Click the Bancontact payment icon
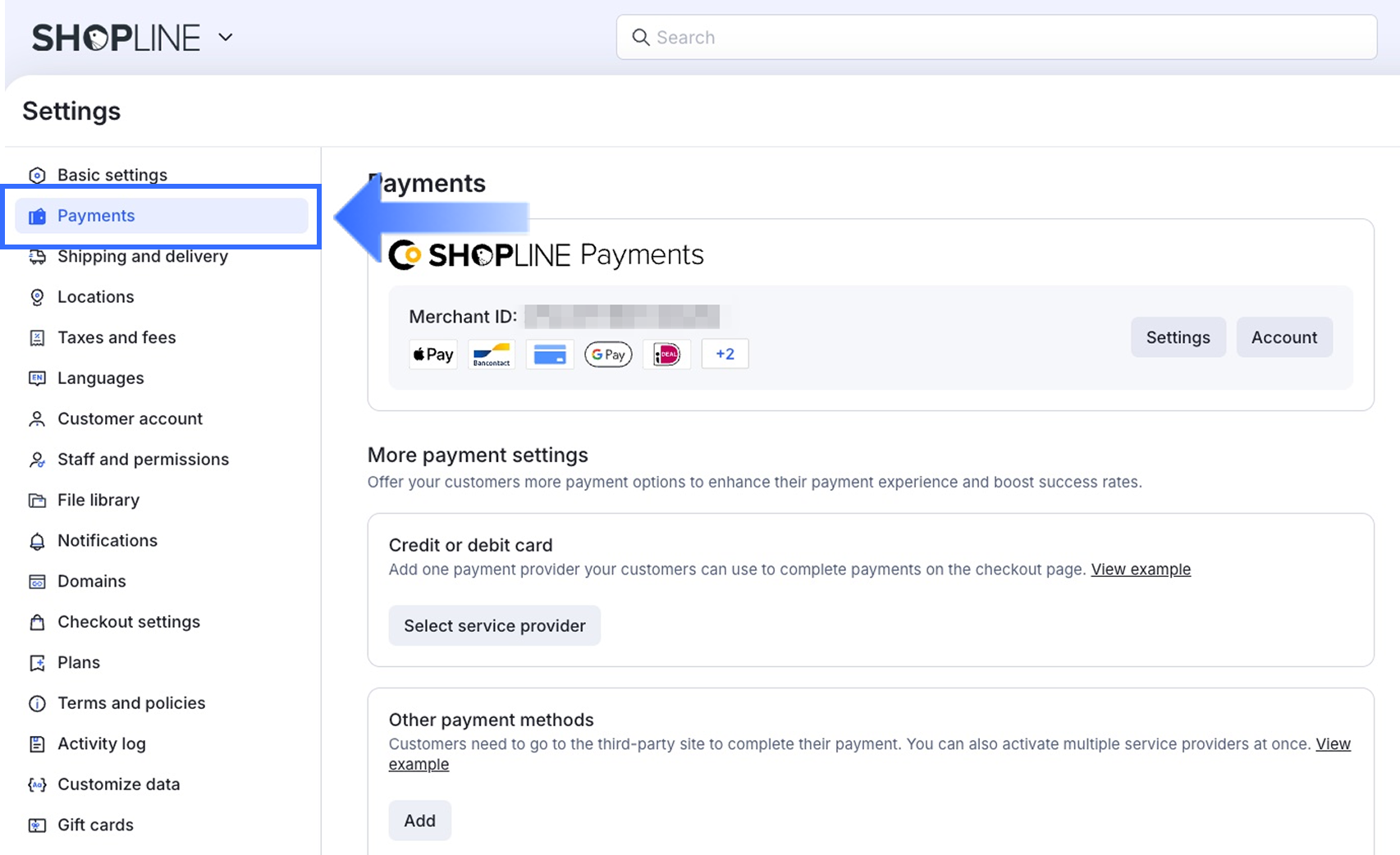This screenshot has height=855, width=1400. coord(492,354)
